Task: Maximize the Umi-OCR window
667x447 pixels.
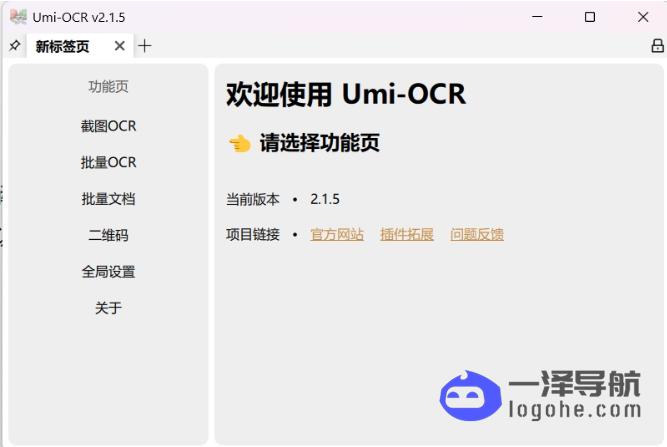Action: coord(590,17)
